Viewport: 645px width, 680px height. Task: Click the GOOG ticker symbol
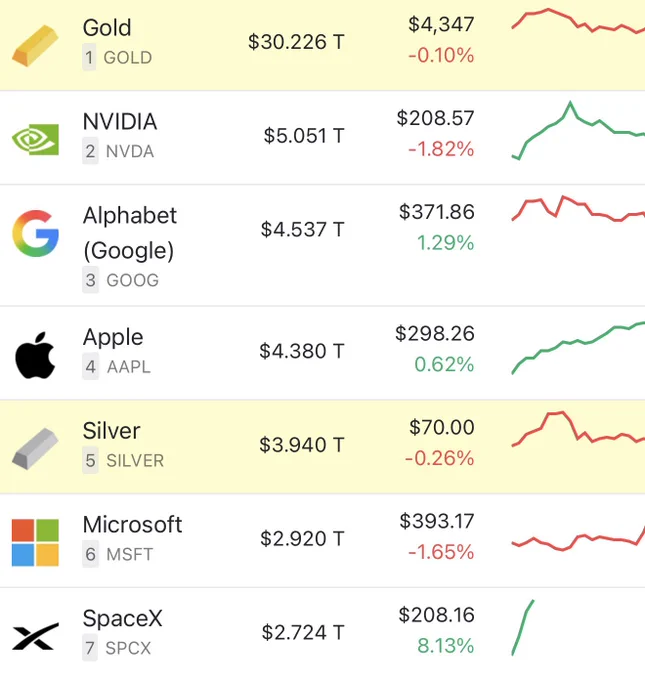pos(133,280)
